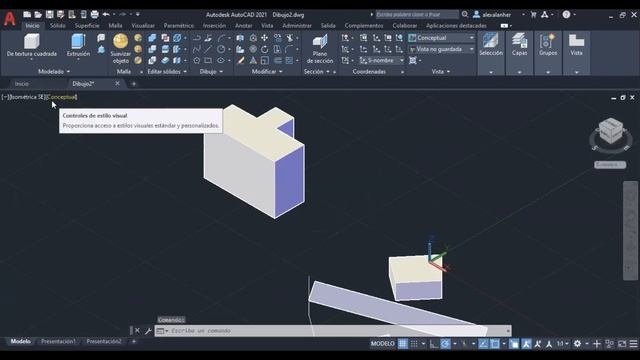Click the Help question mark icon
Screen dimensions: 640x360
click(x=566, y=14)
